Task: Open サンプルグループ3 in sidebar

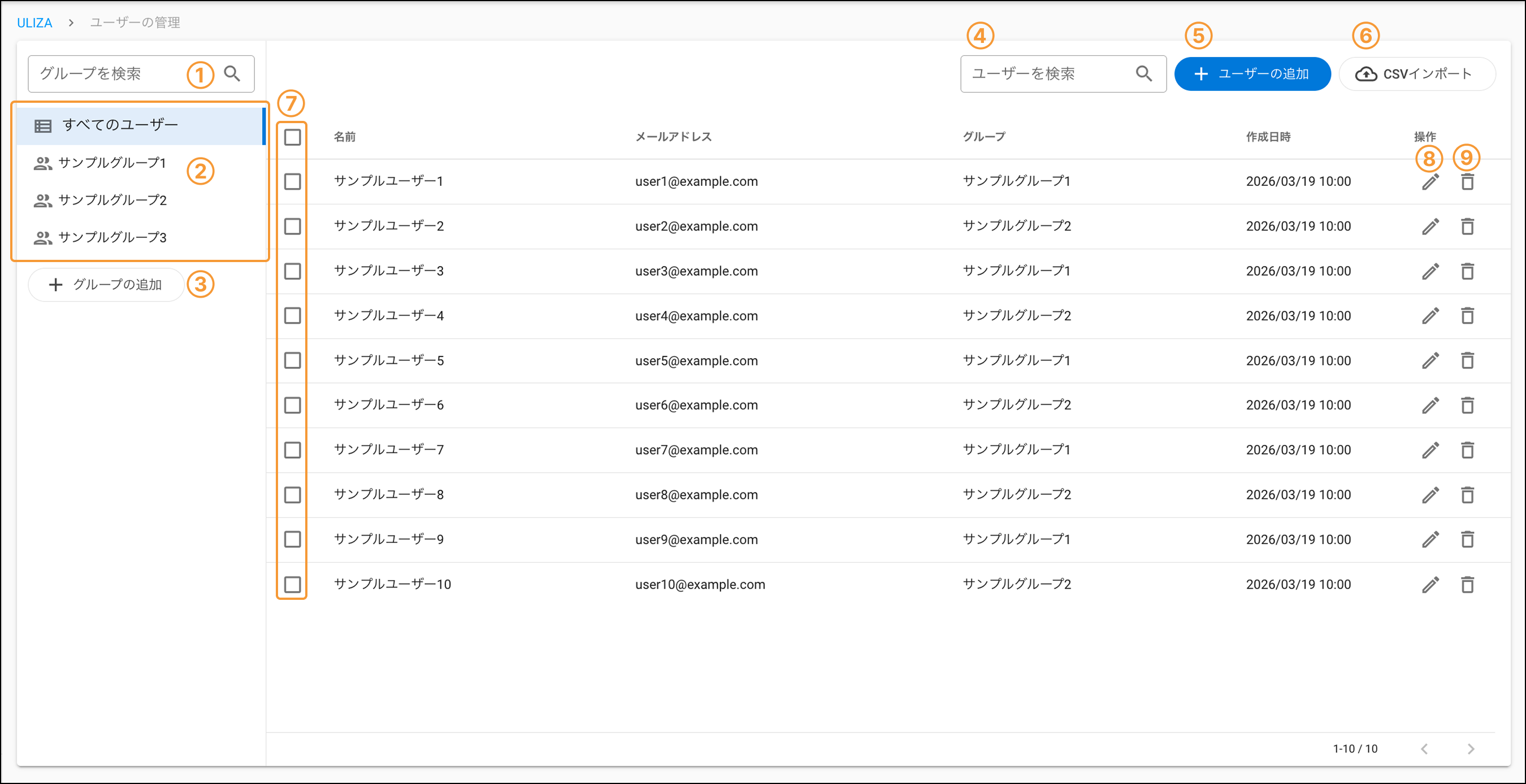Action: click(112, 237)
